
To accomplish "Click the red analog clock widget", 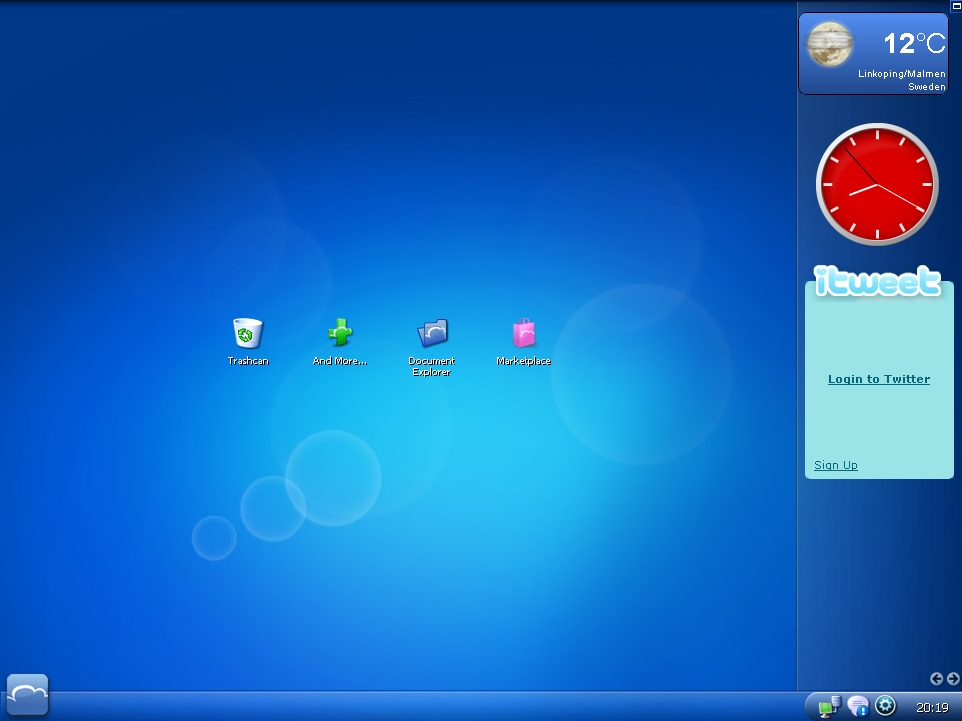I will (877, 184).
